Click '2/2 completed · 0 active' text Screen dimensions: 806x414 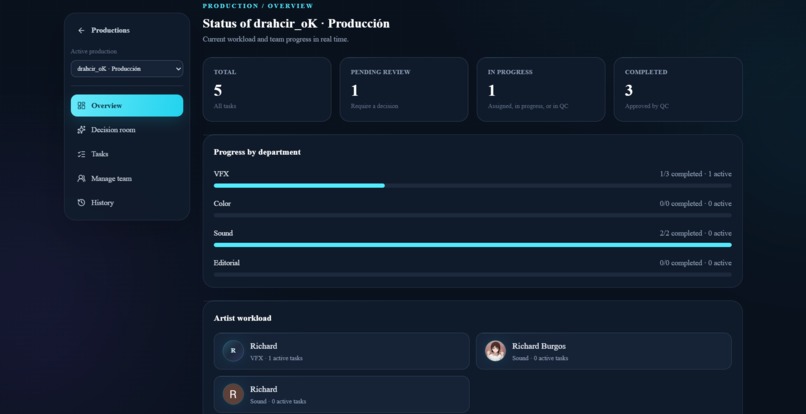pos(695,233)
